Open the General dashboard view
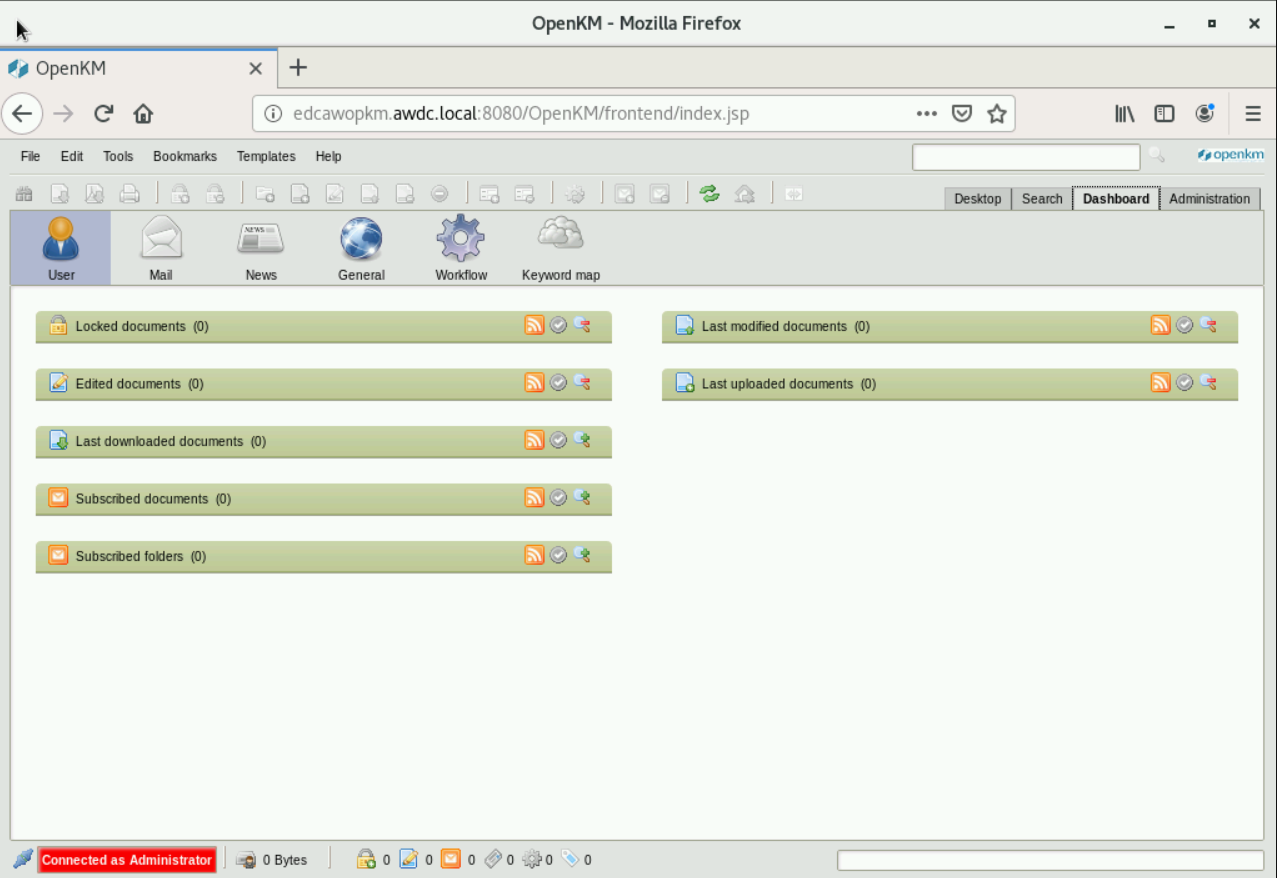The image size is (1277, 878). [361, 248]
